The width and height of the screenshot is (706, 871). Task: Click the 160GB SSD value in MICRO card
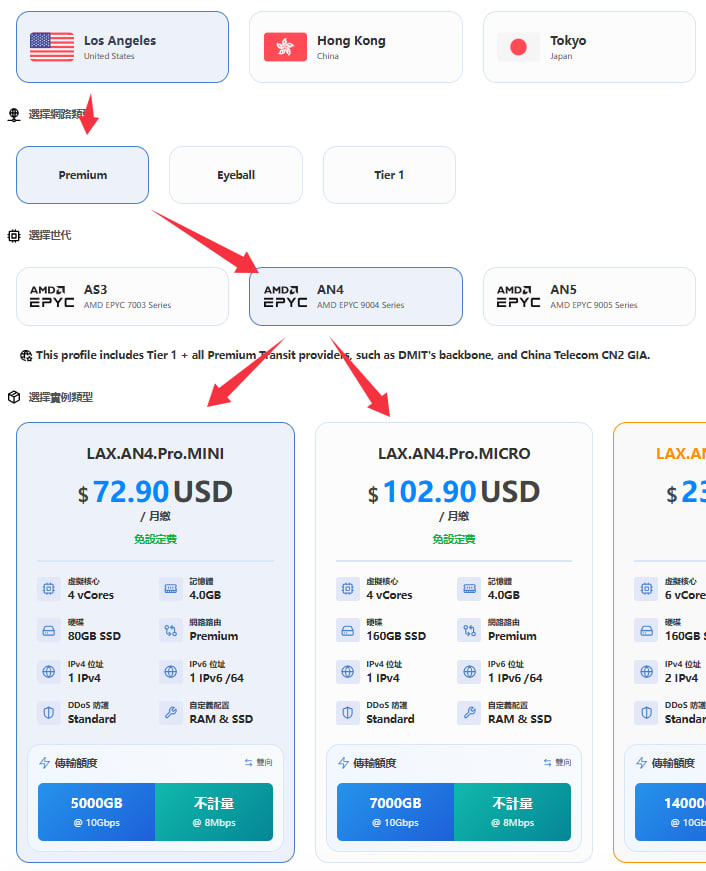coord(396,636)
